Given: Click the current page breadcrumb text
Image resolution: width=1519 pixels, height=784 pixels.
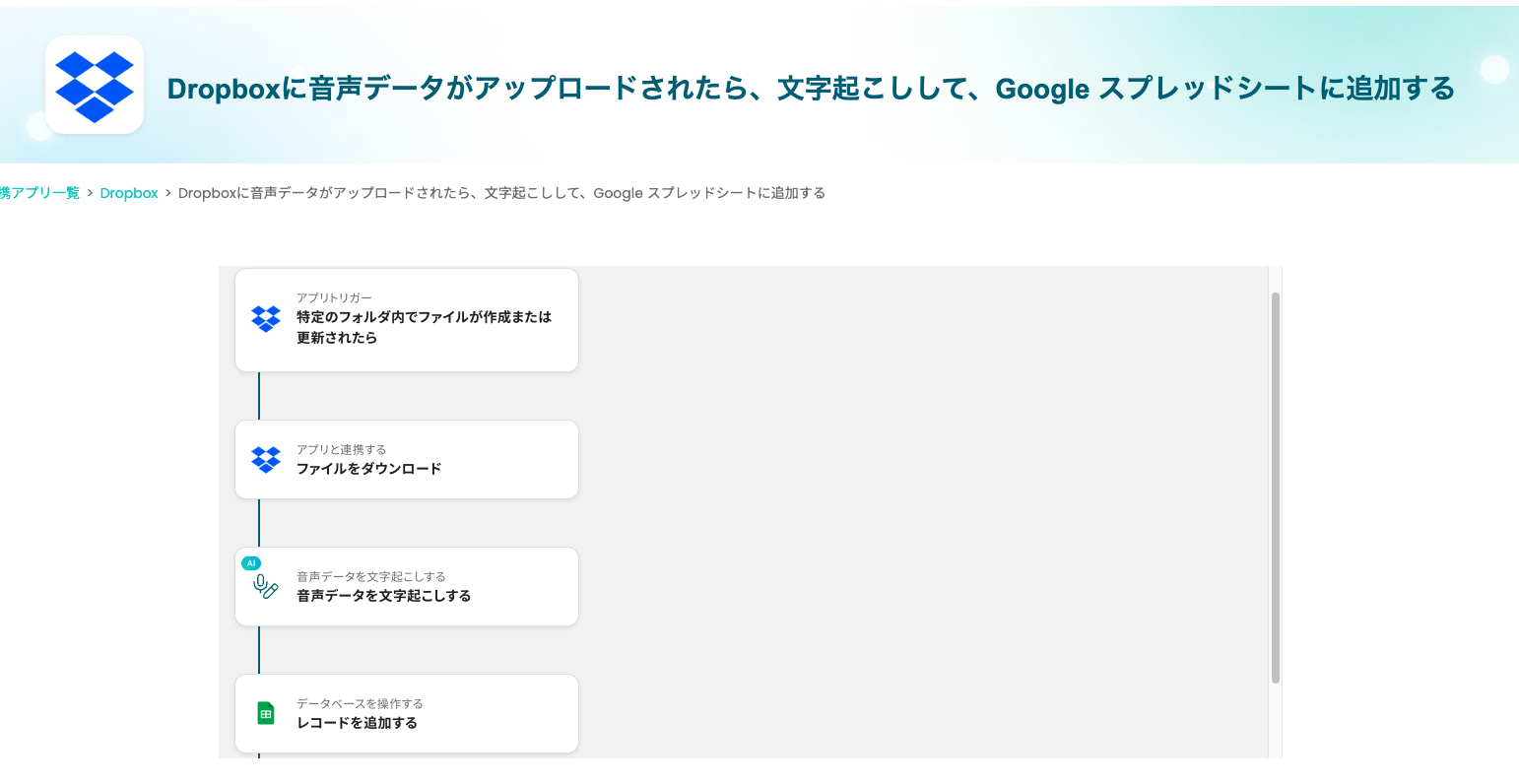Looking at the screenshot, I should [501, 193].
